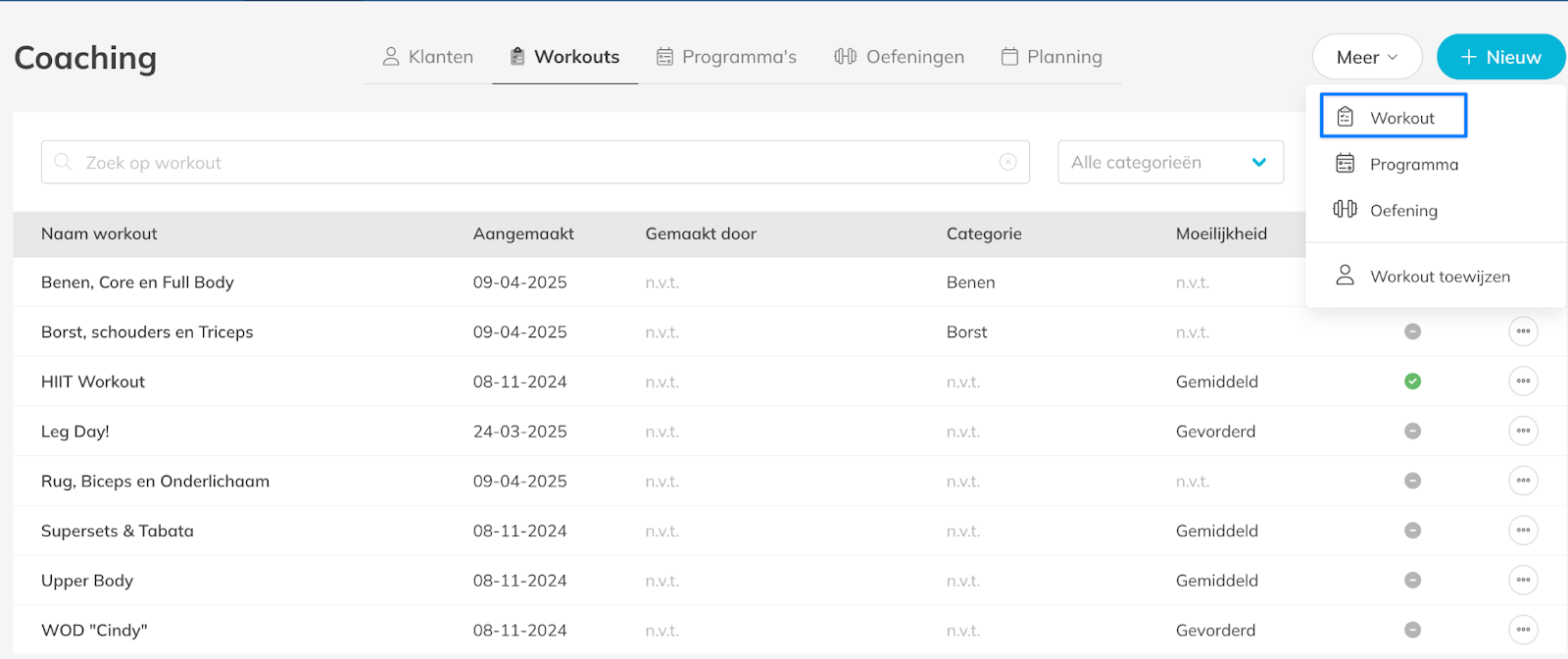
Task: Open the Benen, Core en Full Body workout
Action: (137, 282)
